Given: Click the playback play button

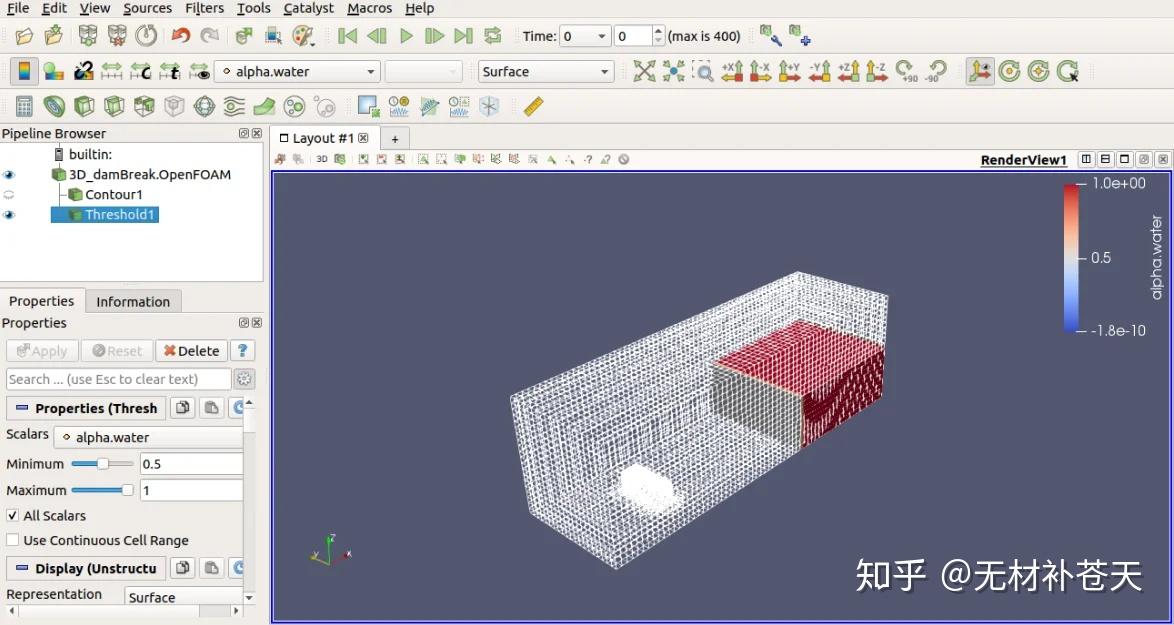Looking at the screenshot, I should click(406, 36).
